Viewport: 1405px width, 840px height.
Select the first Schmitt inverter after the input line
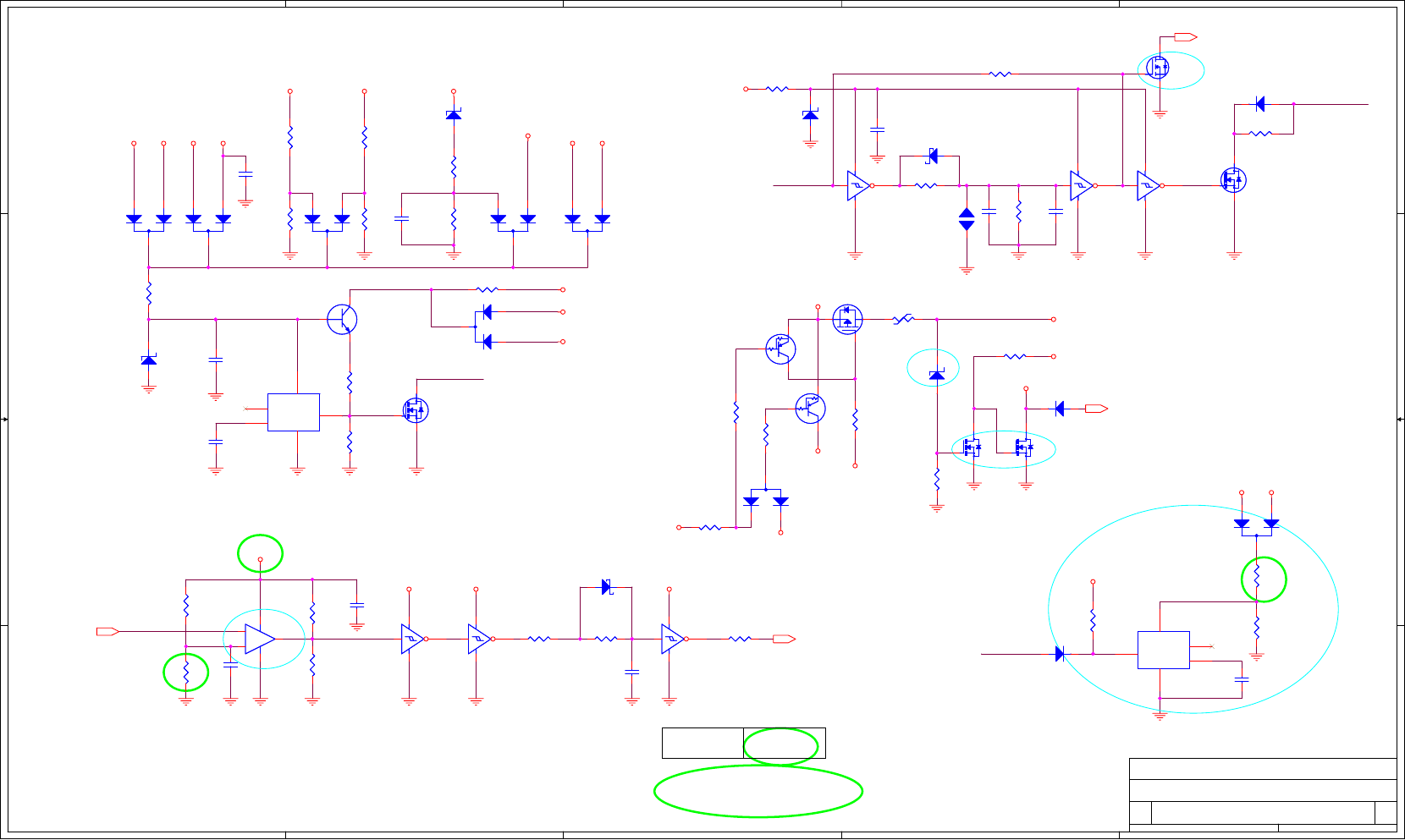(x=860, y=185)
